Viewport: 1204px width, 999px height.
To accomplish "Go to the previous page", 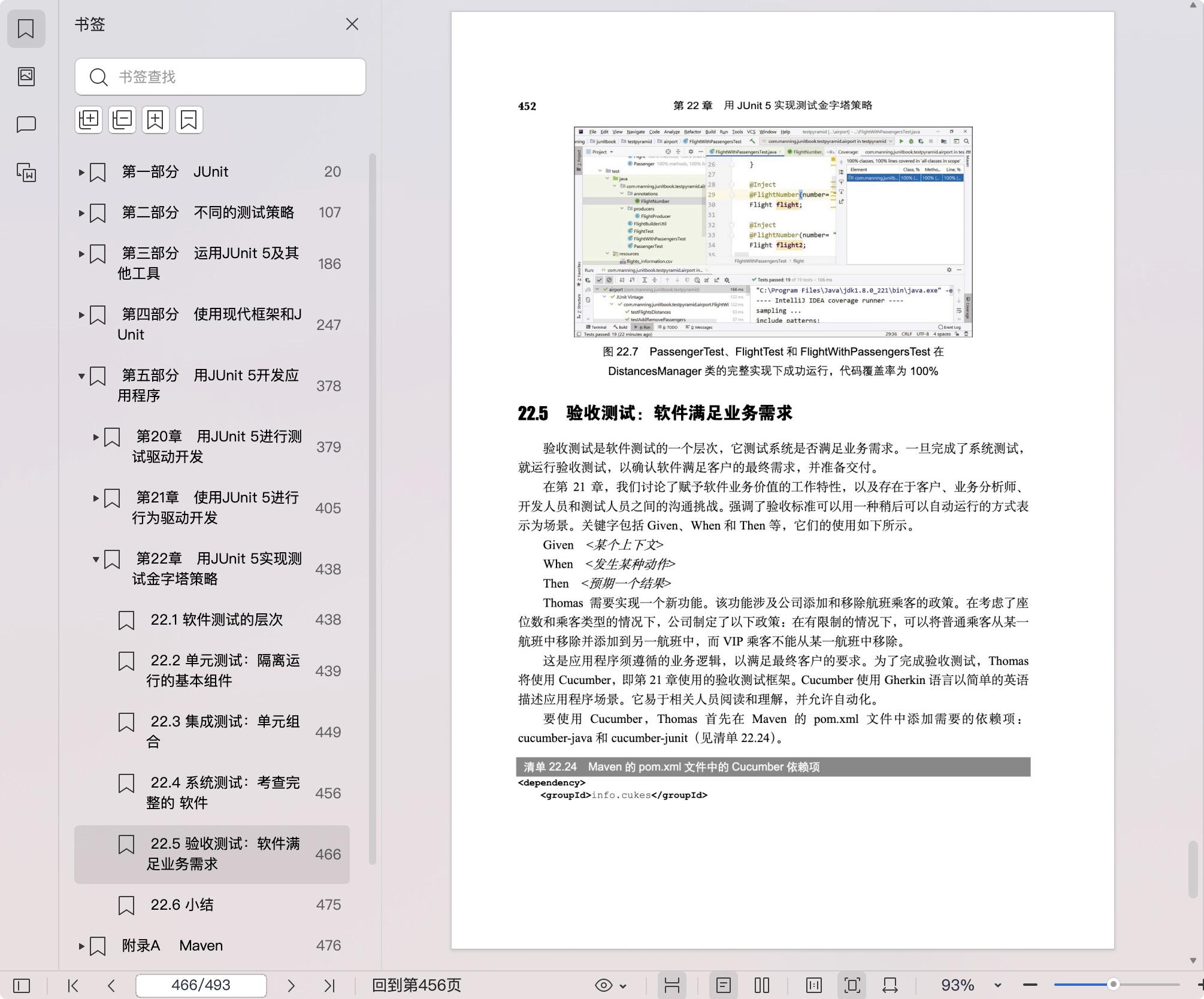I will click(111, 985).
